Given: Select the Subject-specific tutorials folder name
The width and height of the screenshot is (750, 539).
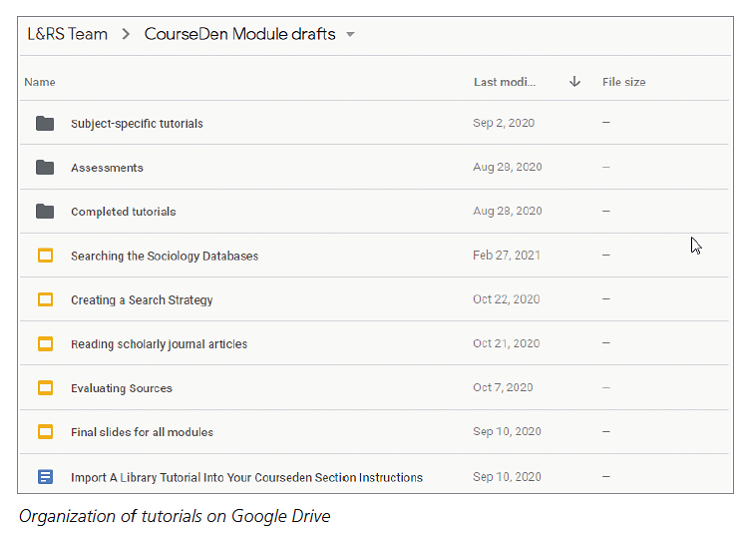Looking at the screenshot, I should (x=137, y=124).
